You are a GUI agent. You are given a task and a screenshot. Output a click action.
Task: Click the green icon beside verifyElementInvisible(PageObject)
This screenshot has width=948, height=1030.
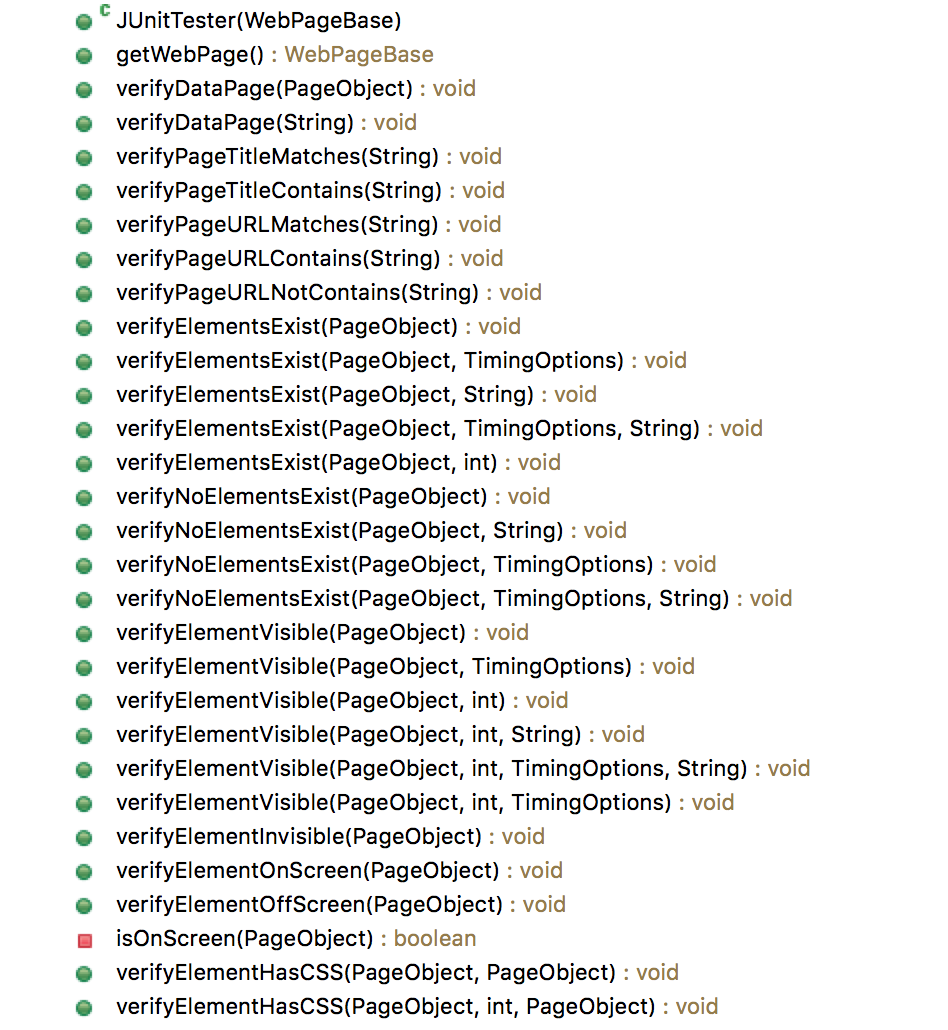[84, 838]
